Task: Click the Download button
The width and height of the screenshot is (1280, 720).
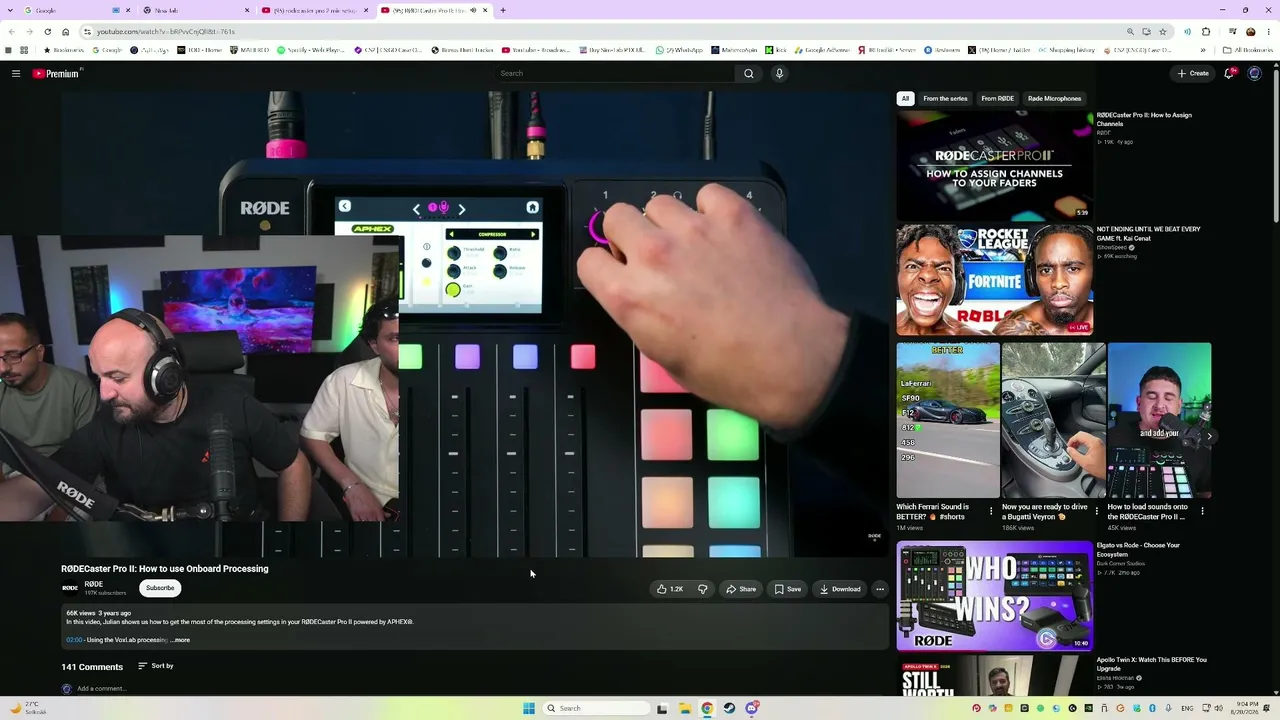Action: (840, 589)
